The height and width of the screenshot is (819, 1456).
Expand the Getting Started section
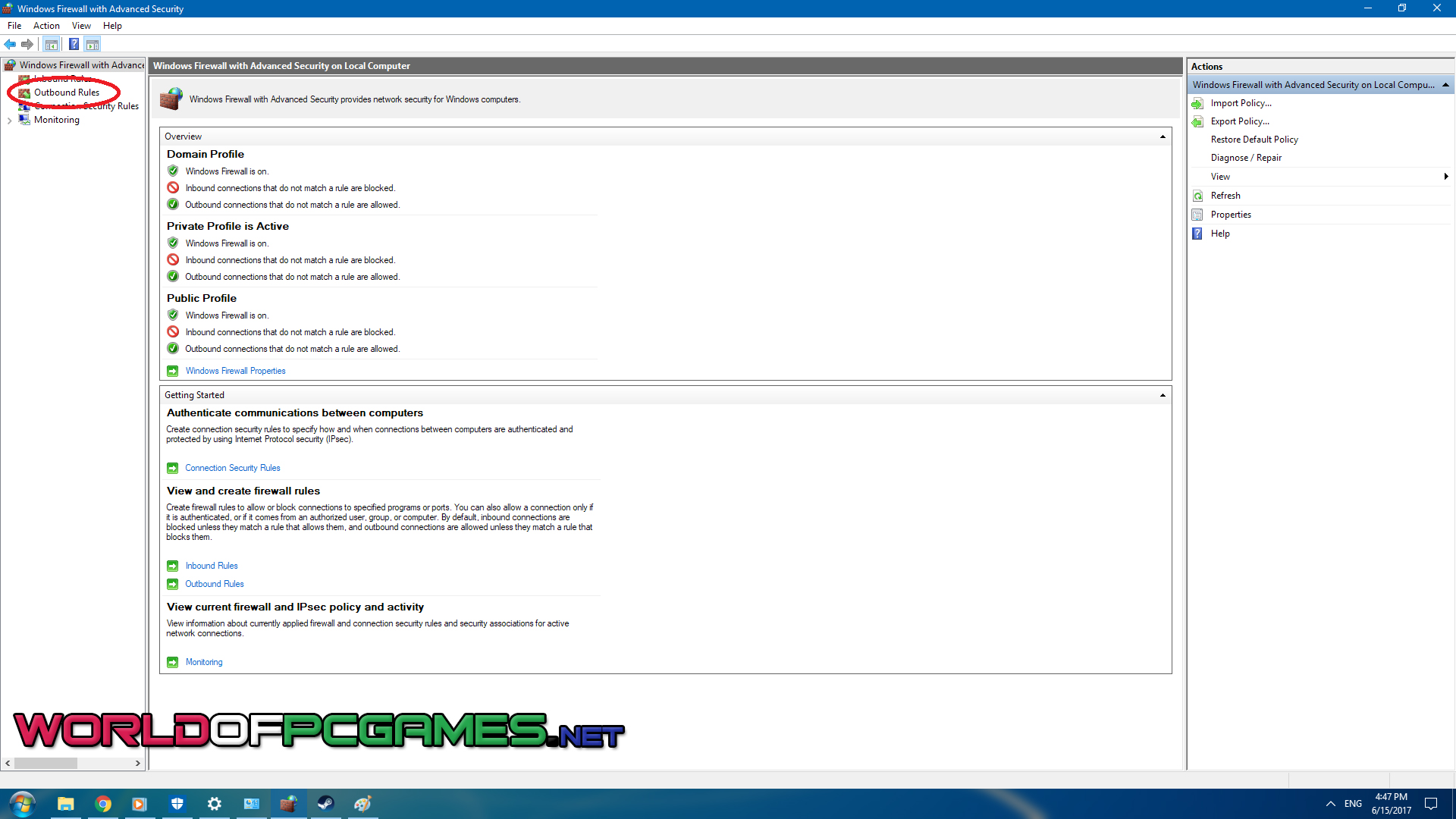click(1162, 395)
